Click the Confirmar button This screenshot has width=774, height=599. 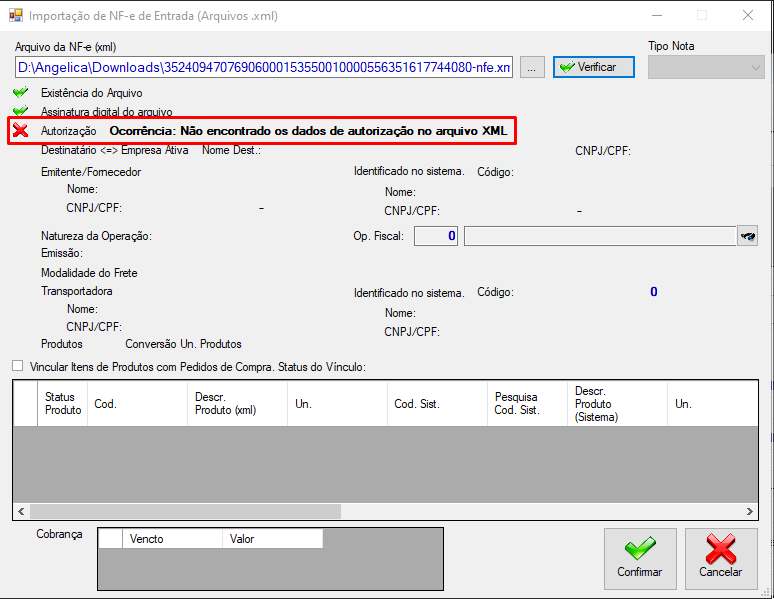[640, 559]
